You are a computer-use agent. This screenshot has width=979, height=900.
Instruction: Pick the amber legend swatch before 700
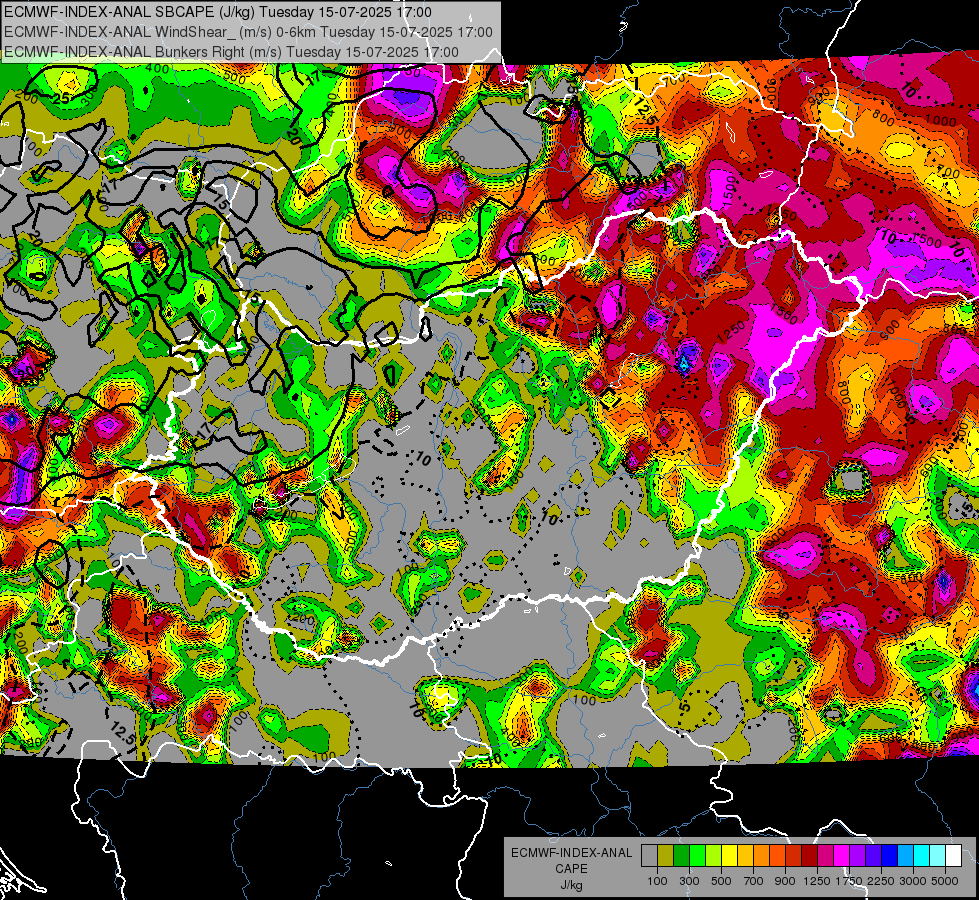pyautogui.click(x=745, y=856)
